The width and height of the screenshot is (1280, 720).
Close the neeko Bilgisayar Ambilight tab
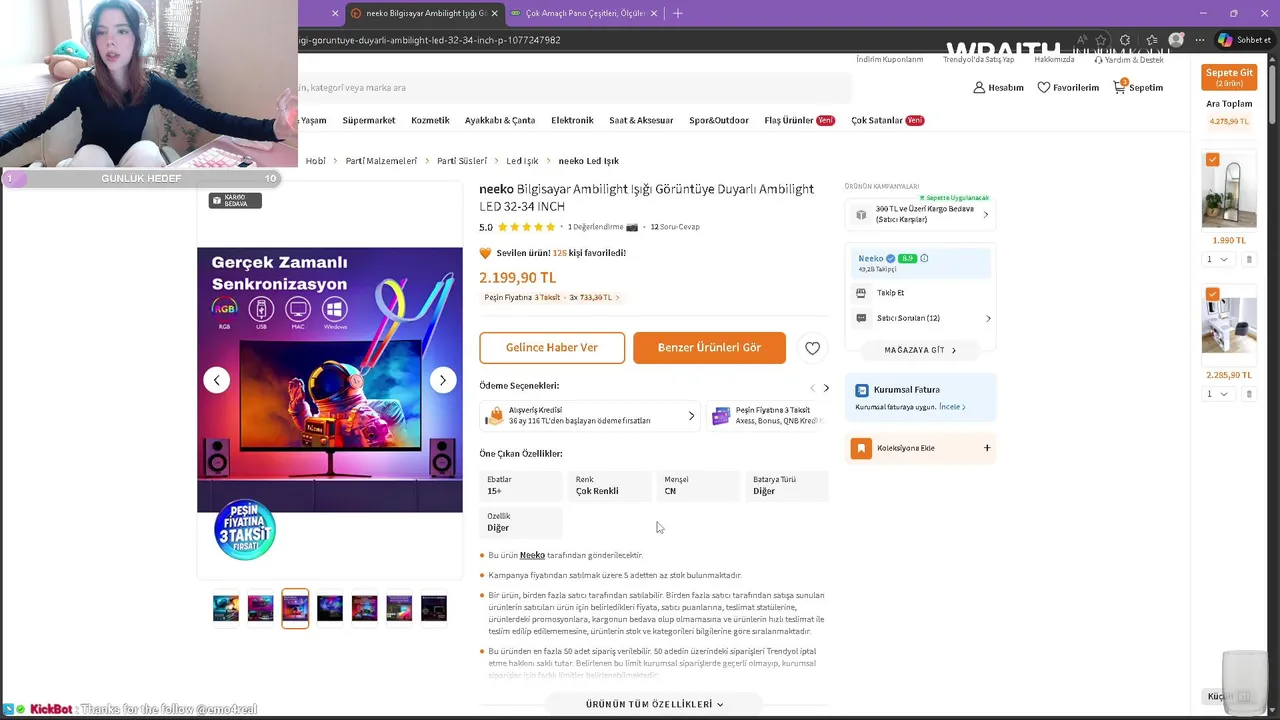tap(495, 13)
